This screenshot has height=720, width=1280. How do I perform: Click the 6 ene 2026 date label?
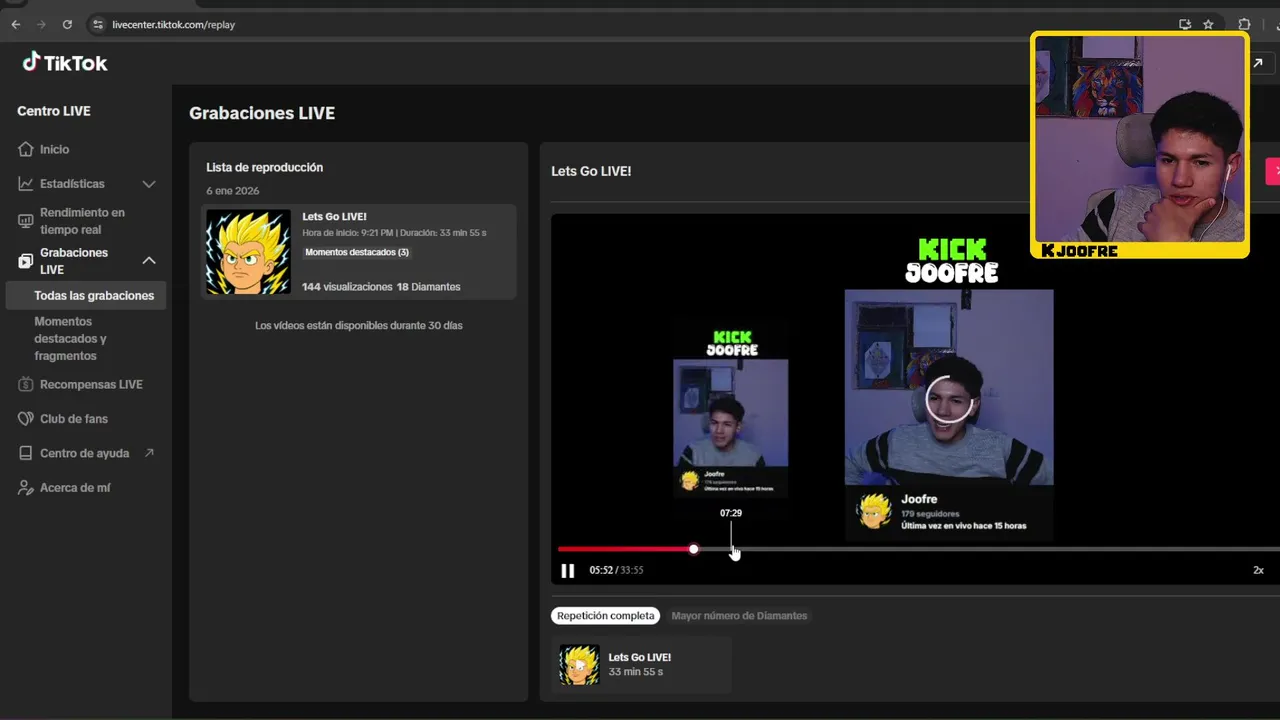pos(233,190)
